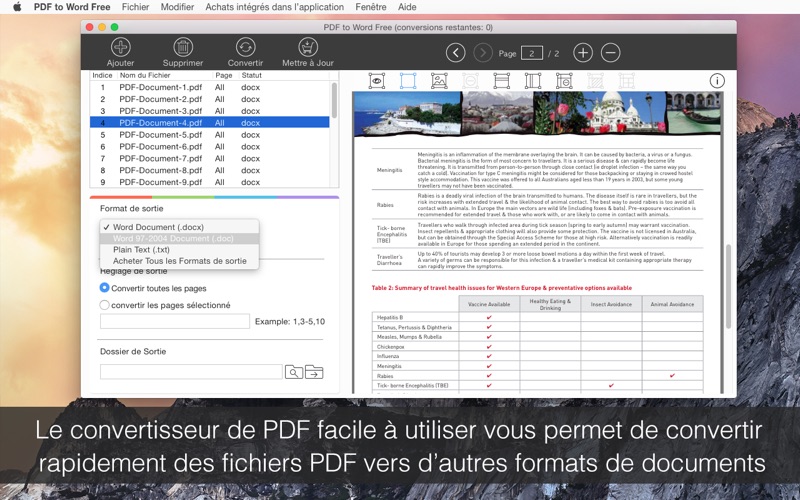Select the vertical table columns tool
Screen dimensions: 800x500
pos(533,81)
